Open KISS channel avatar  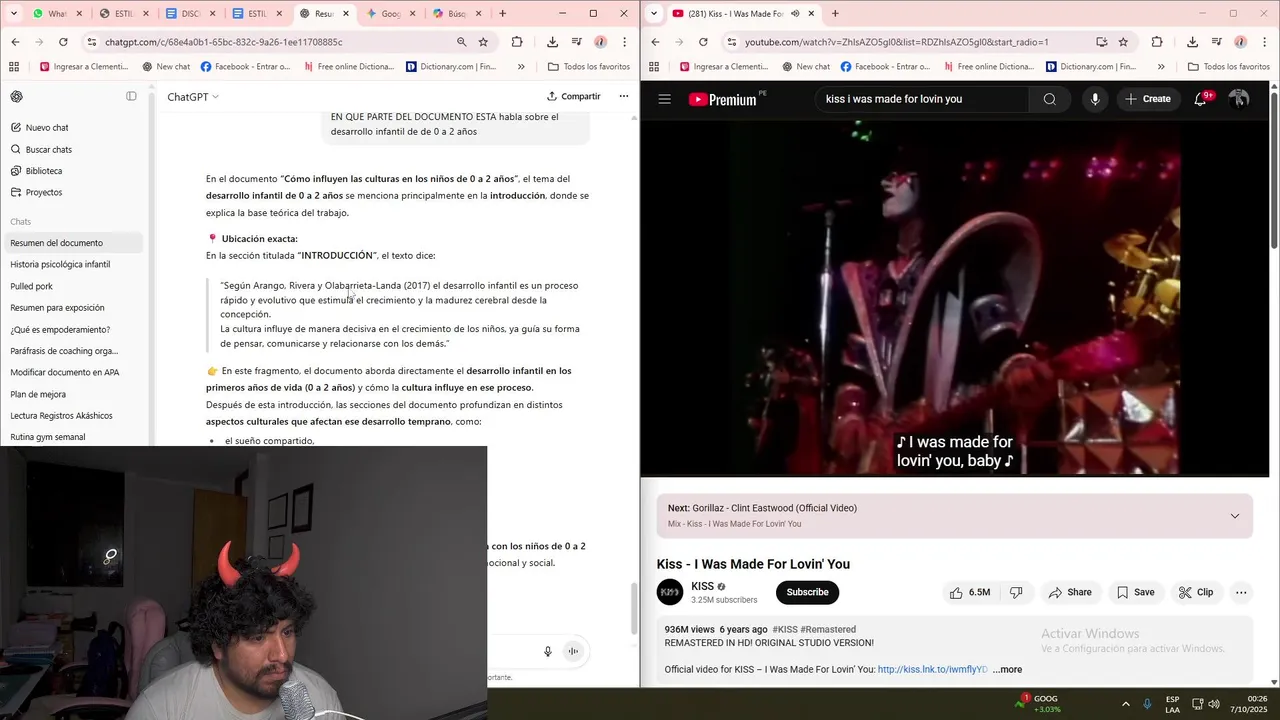coord(670,592)
